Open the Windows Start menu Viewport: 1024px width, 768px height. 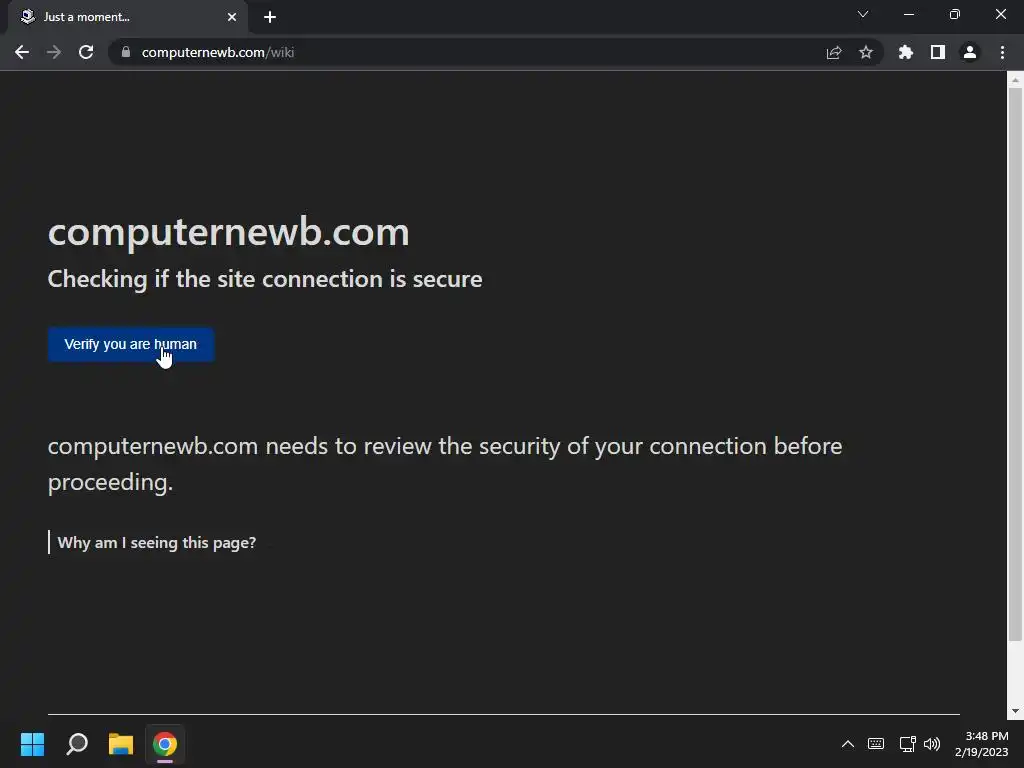(32, 744)
